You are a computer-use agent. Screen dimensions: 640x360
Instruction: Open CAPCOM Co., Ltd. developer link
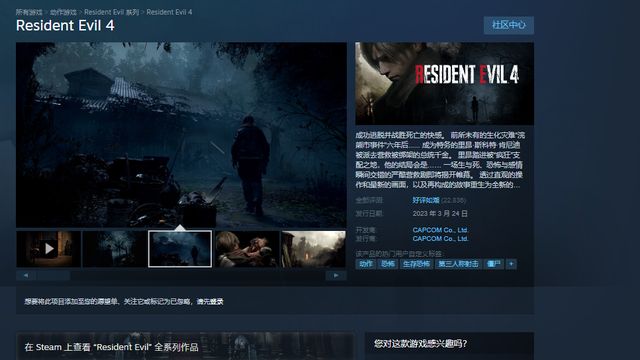click(440, 230)
